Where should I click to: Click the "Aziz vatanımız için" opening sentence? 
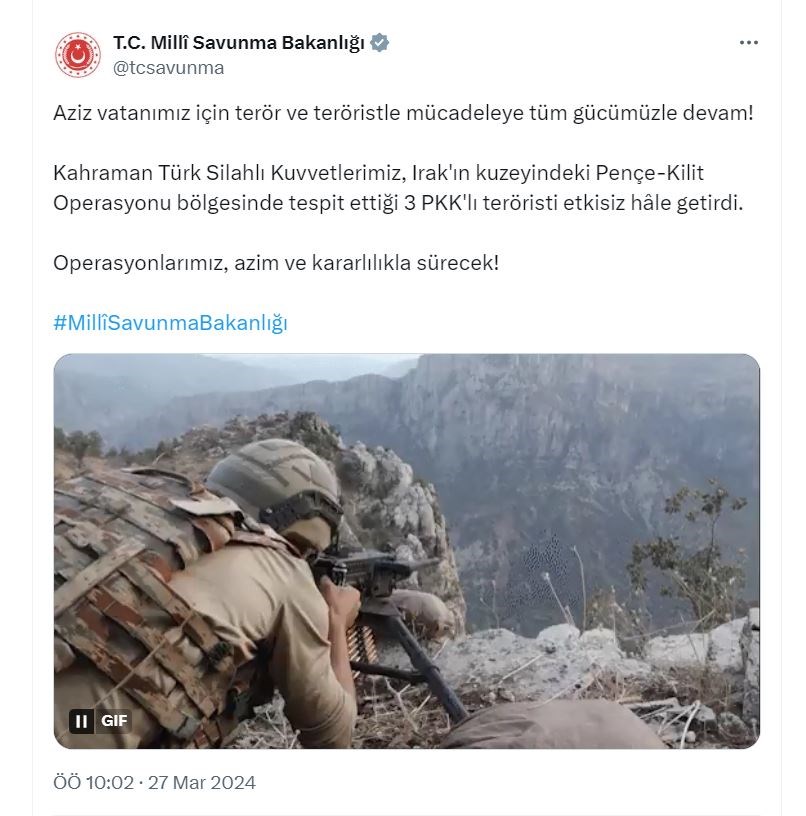[x=403, y=113]
